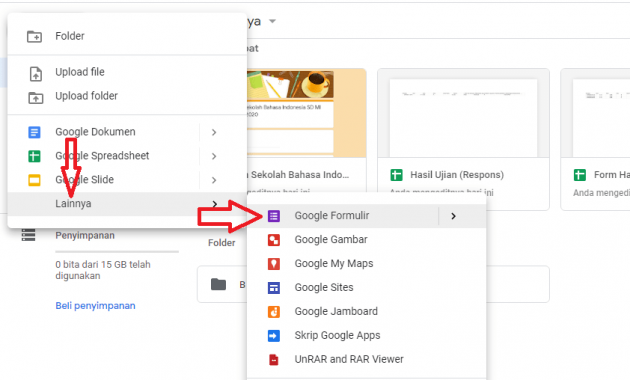630x380 pixels.
Task: Click the Sekolah Bahasa Indonesia form thumbnail
Action: coord(306,113)
